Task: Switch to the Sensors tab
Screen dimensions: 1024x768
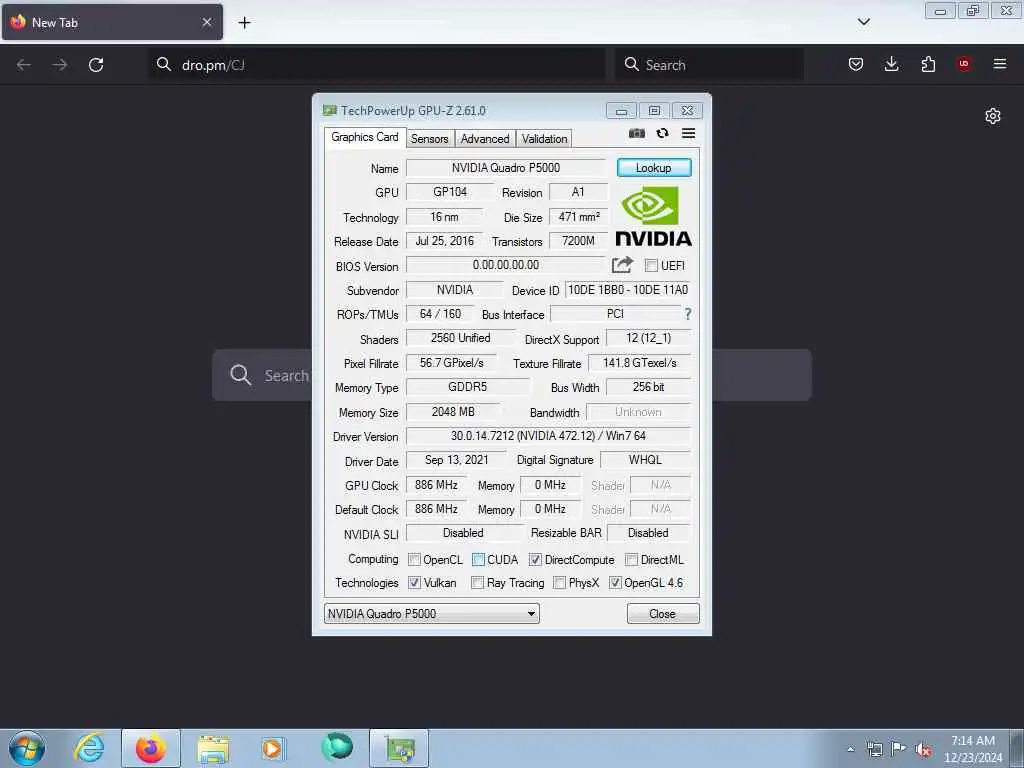Action: [x=429, y=138]
